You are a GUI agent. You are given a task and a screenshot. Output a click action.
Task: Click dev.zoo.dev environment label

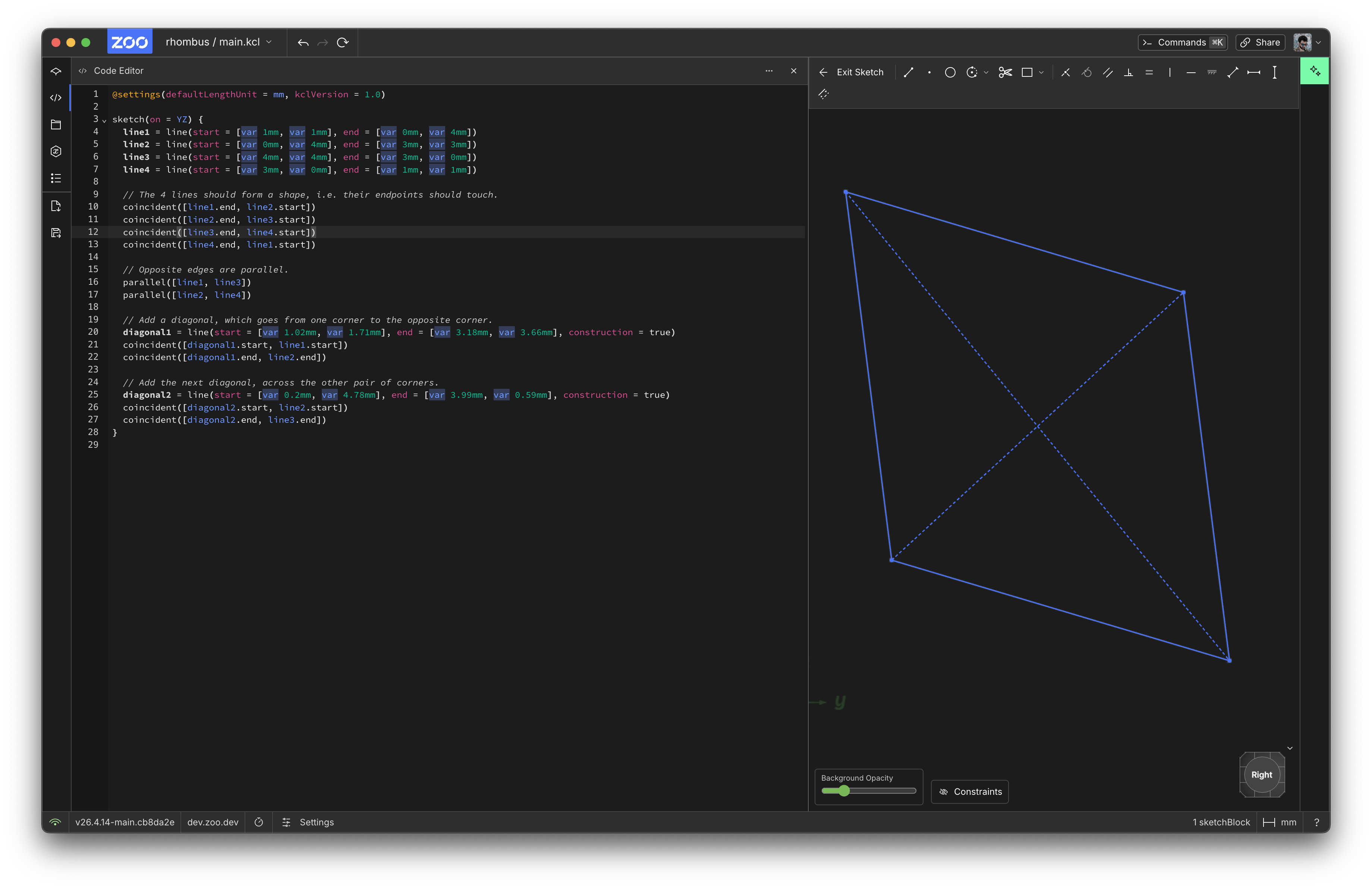[x=213, y=822]
